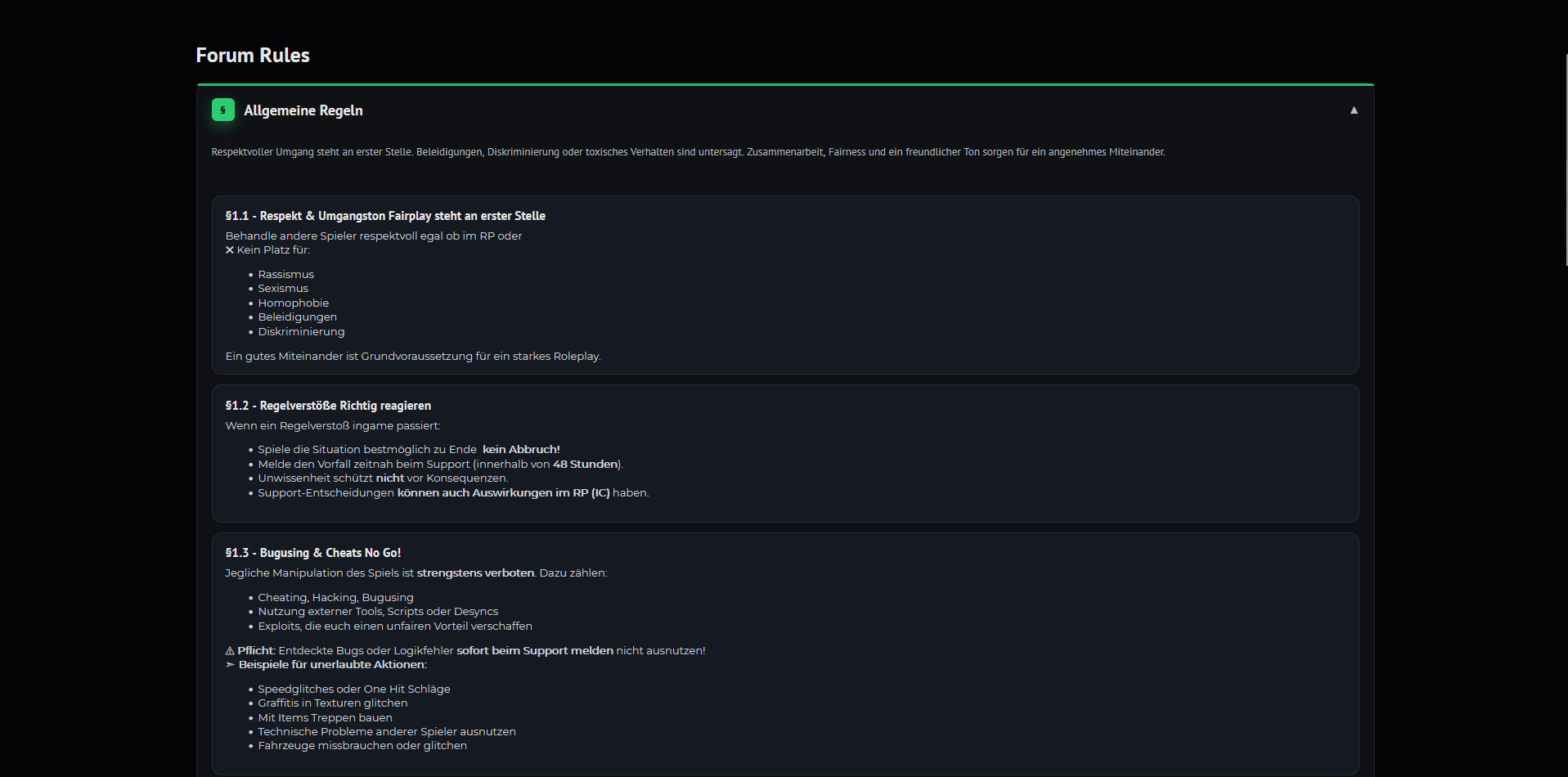Screen dimensions: 1568x777
Task: Click the Forum Rules page heading
Action: [253, 56]
